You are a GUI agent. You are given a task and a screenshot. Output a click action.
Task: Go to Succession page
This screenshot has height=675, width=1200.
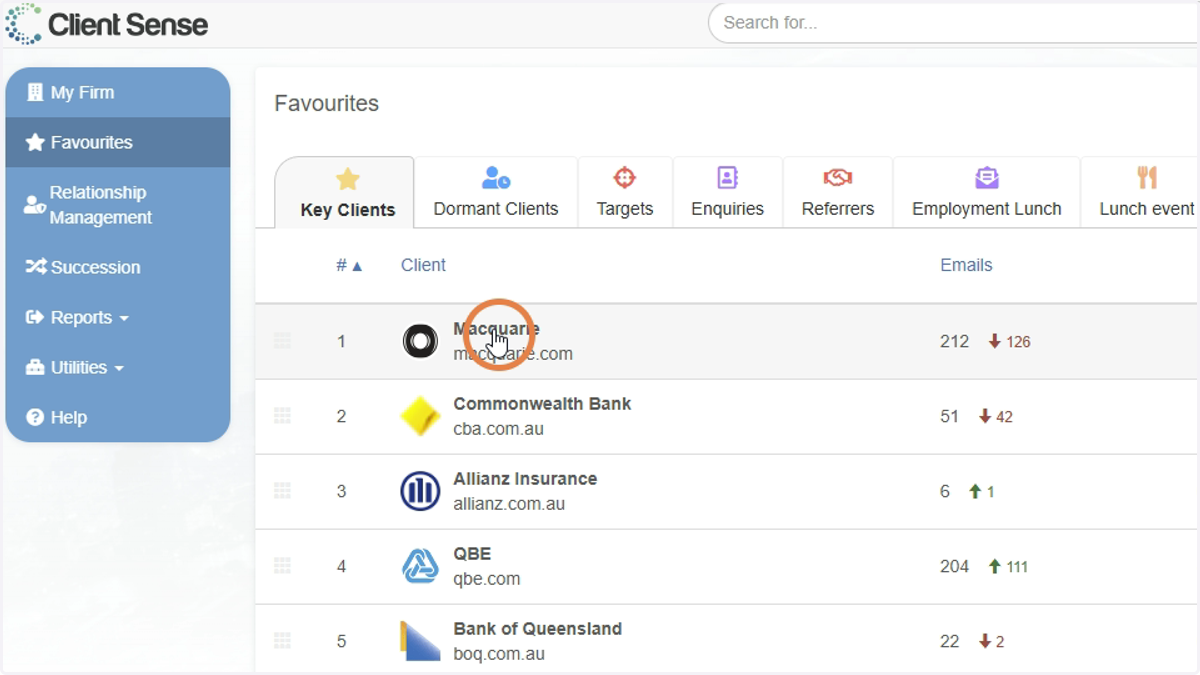pos(118,267)
